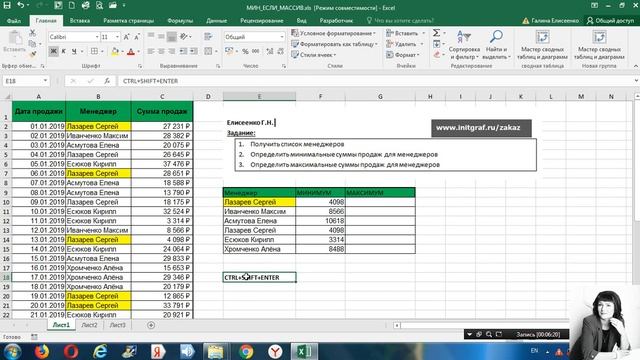Image resolution: width=640 pixels, height=360 pixels.
Task: Open the Лист2 sheet tab
Action: pyautogui.click(x=89, y=325)
